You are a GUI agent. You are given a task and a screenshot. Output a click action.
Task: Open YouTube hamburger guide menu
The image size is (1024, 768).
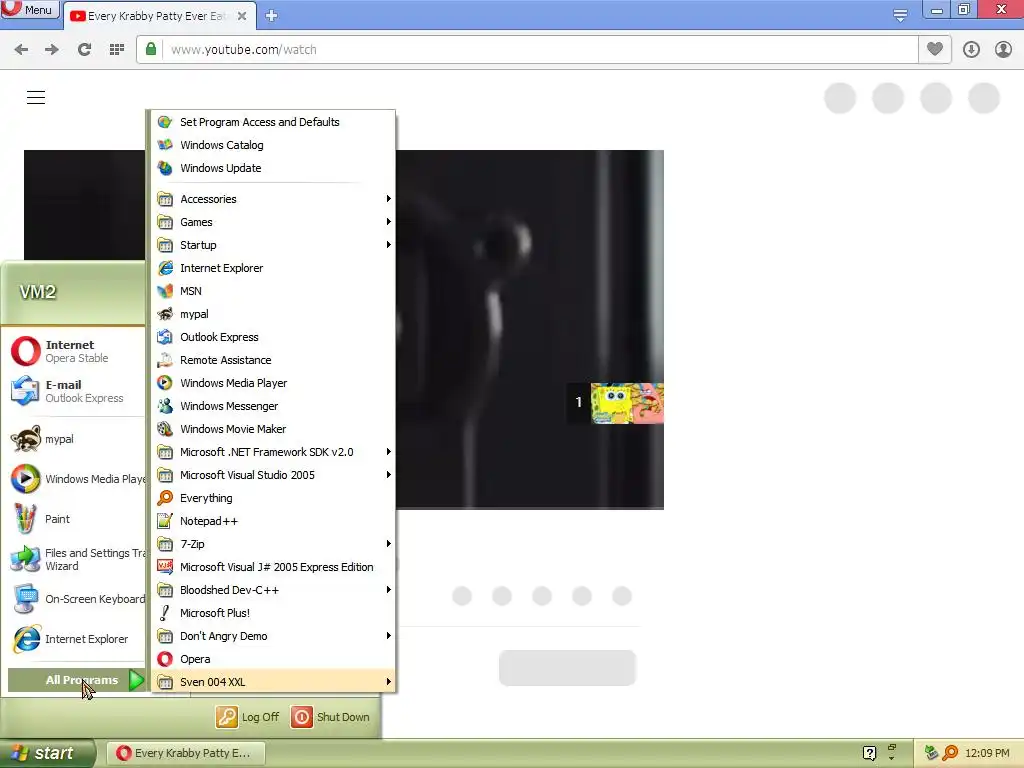(x=36, y=97)
